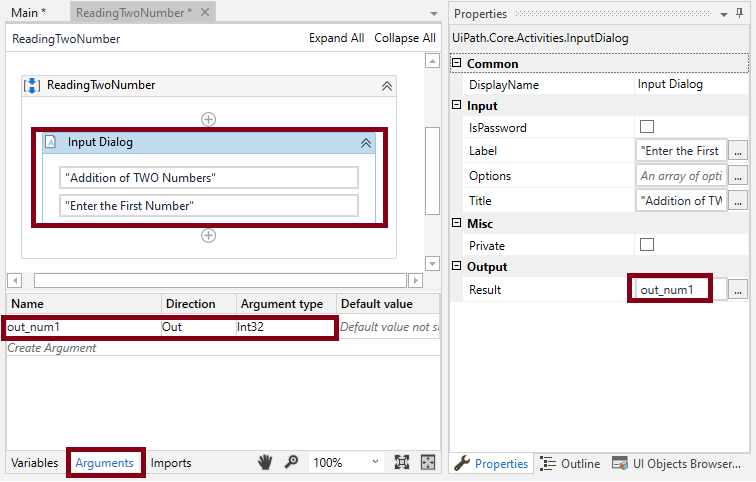This screenshot has height=482, width=756.
Task: Open the Imports panel tab
Action: pyautogui.click(x=171, y=463)
